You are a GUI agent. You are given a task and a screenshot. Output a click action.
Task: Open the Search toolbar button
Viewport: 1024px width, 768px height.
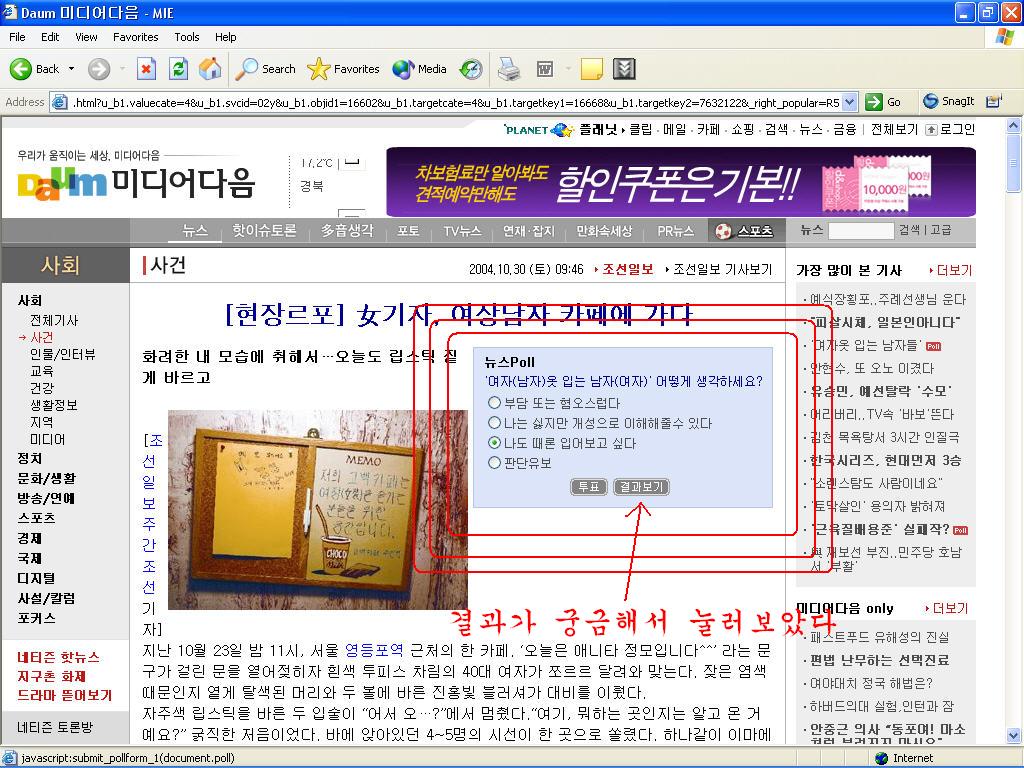point(265,69)
